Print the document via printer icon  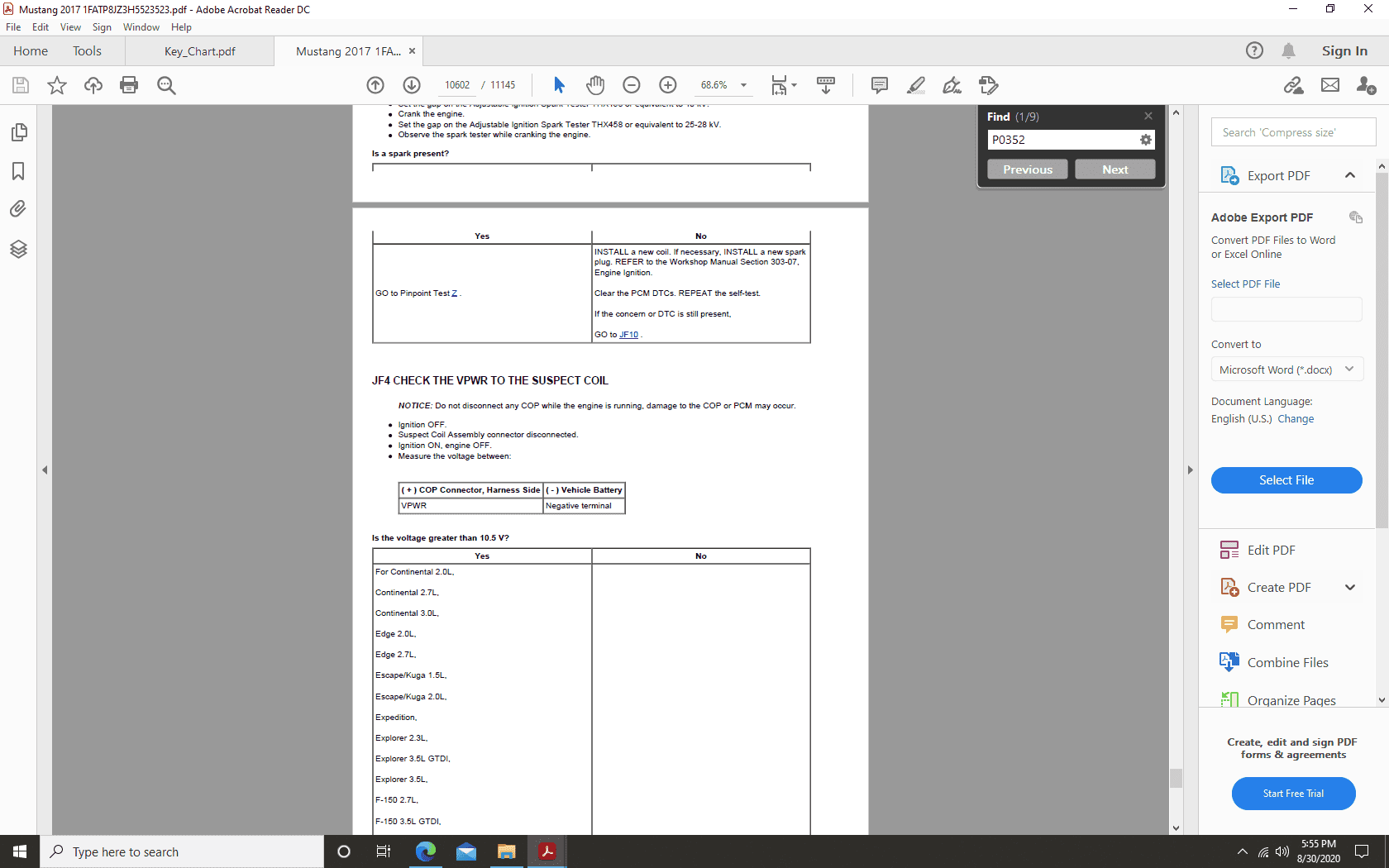[x=129, y=85]
